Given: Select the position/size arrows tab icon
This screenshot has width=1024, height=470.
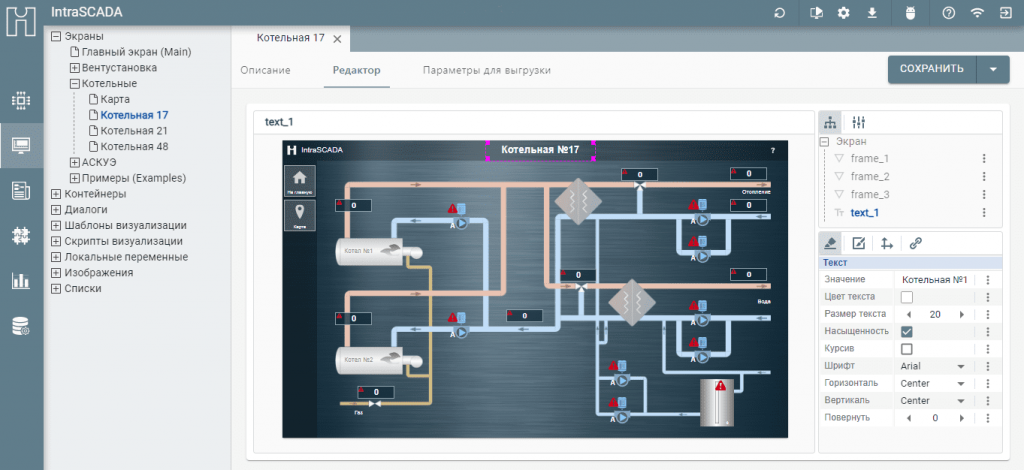Looking at the screenshot, I should 887,243.
